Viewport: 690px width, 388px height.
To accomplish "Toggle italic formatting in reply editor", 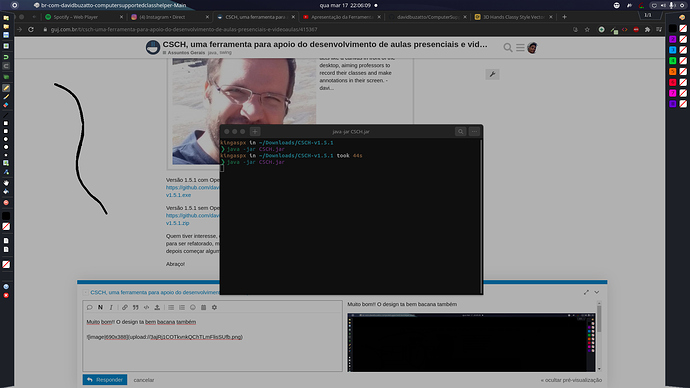I will pos(111,307).
